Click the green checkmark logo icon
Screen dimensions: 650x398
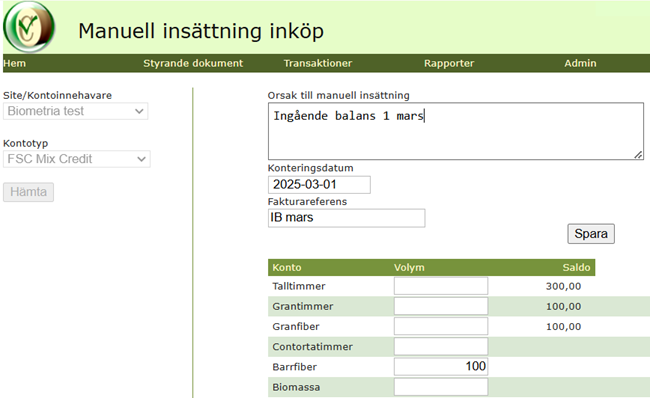click(x=29, y=27)
